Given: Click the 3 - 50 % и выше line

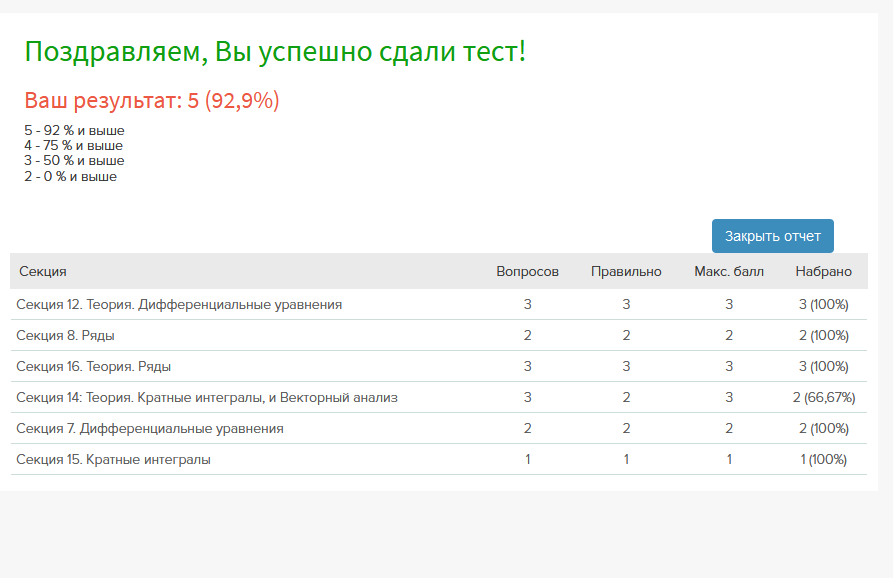Looking at the screenshot, I should click(74, 161).
